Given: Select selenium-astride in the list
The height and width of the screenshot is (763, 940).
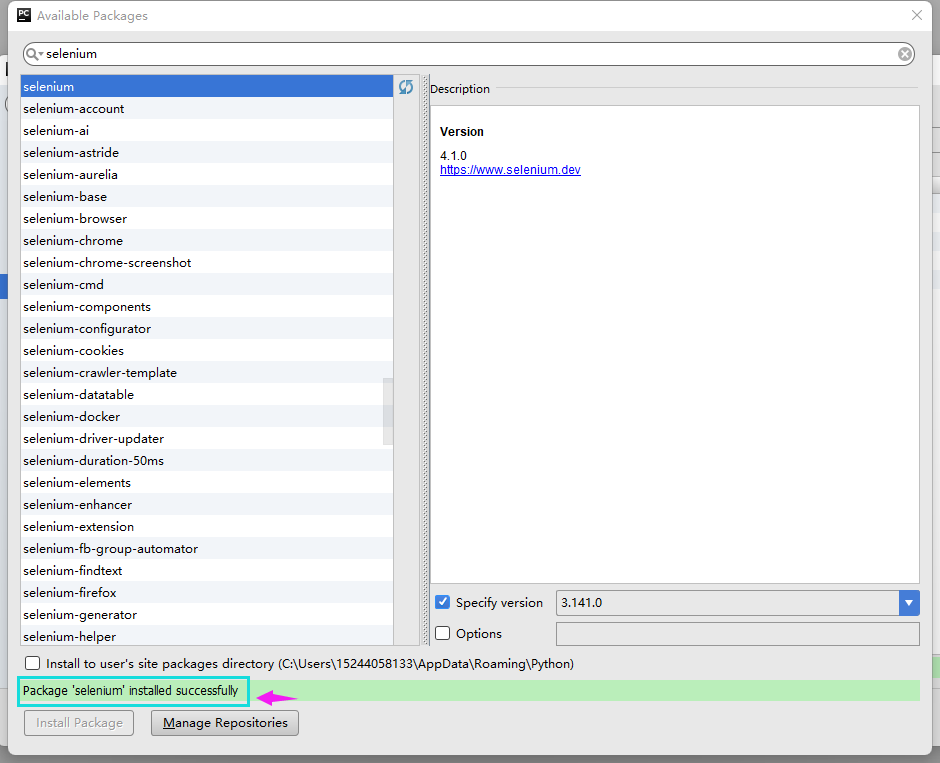Looking at the screenshot, I should pos(207,152).
